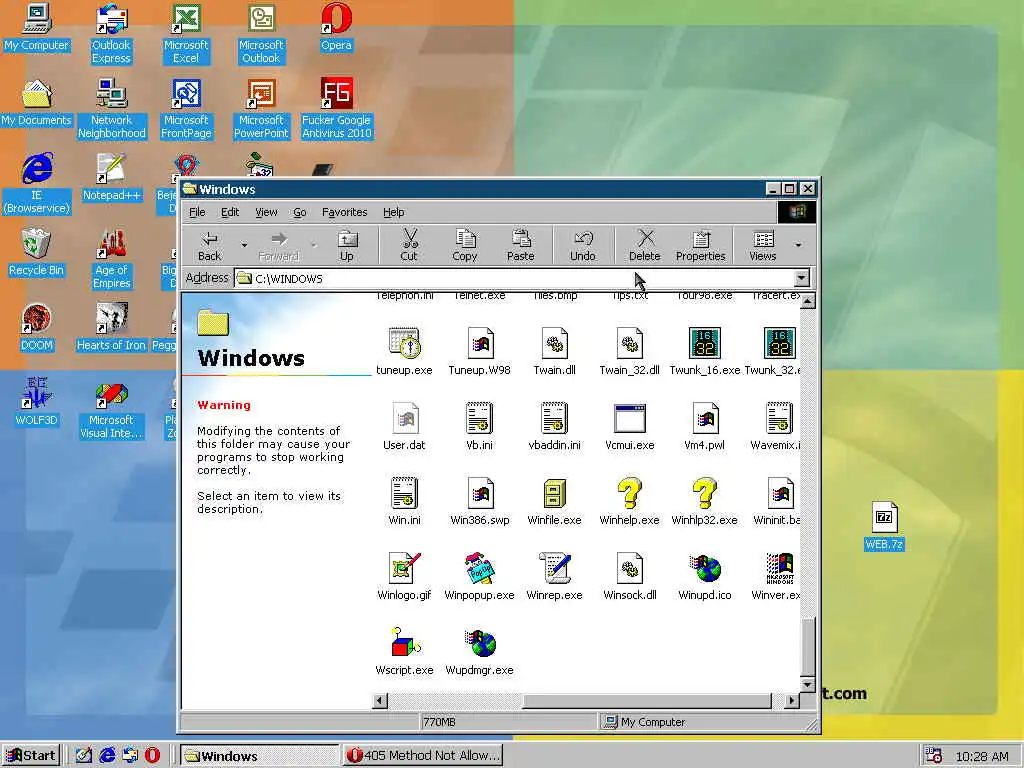Select the Twain_32.dll file
Image resolution: width=1024 pixels, height=768 pixels.
click(630, 351)
